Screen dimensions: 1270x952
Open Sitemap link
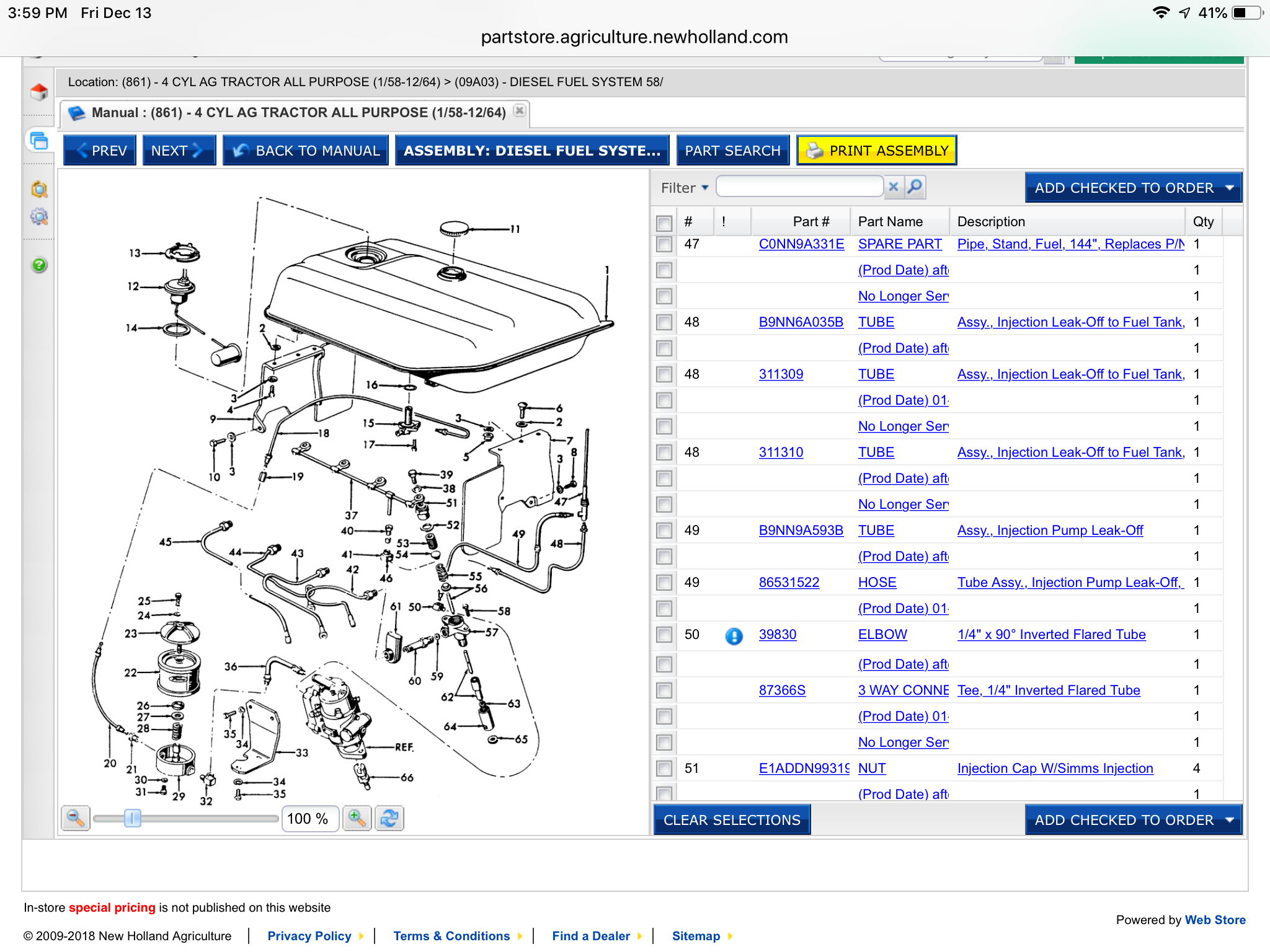coord(696,936)
